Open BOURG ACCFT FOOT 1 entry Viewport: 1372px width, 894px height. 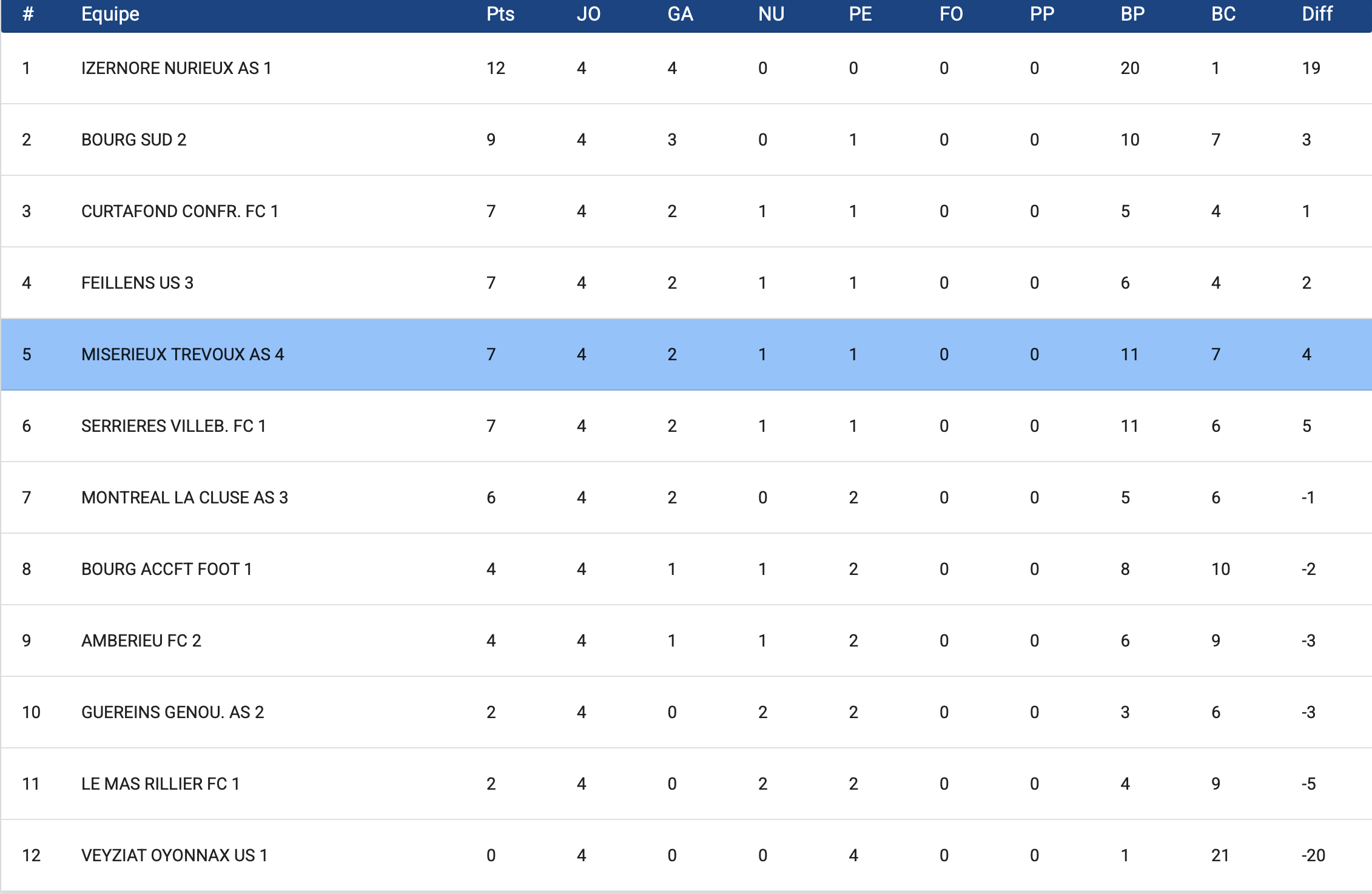pos(166,569)
